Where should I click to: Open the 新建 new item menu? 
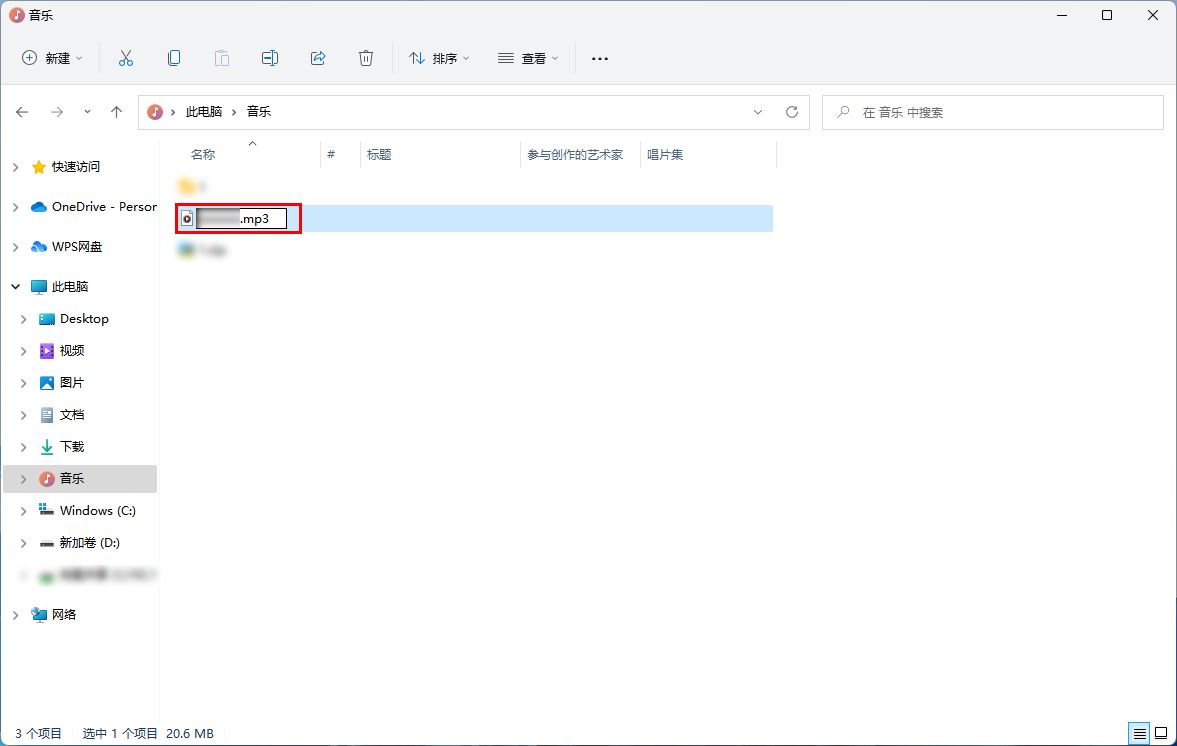52,58
